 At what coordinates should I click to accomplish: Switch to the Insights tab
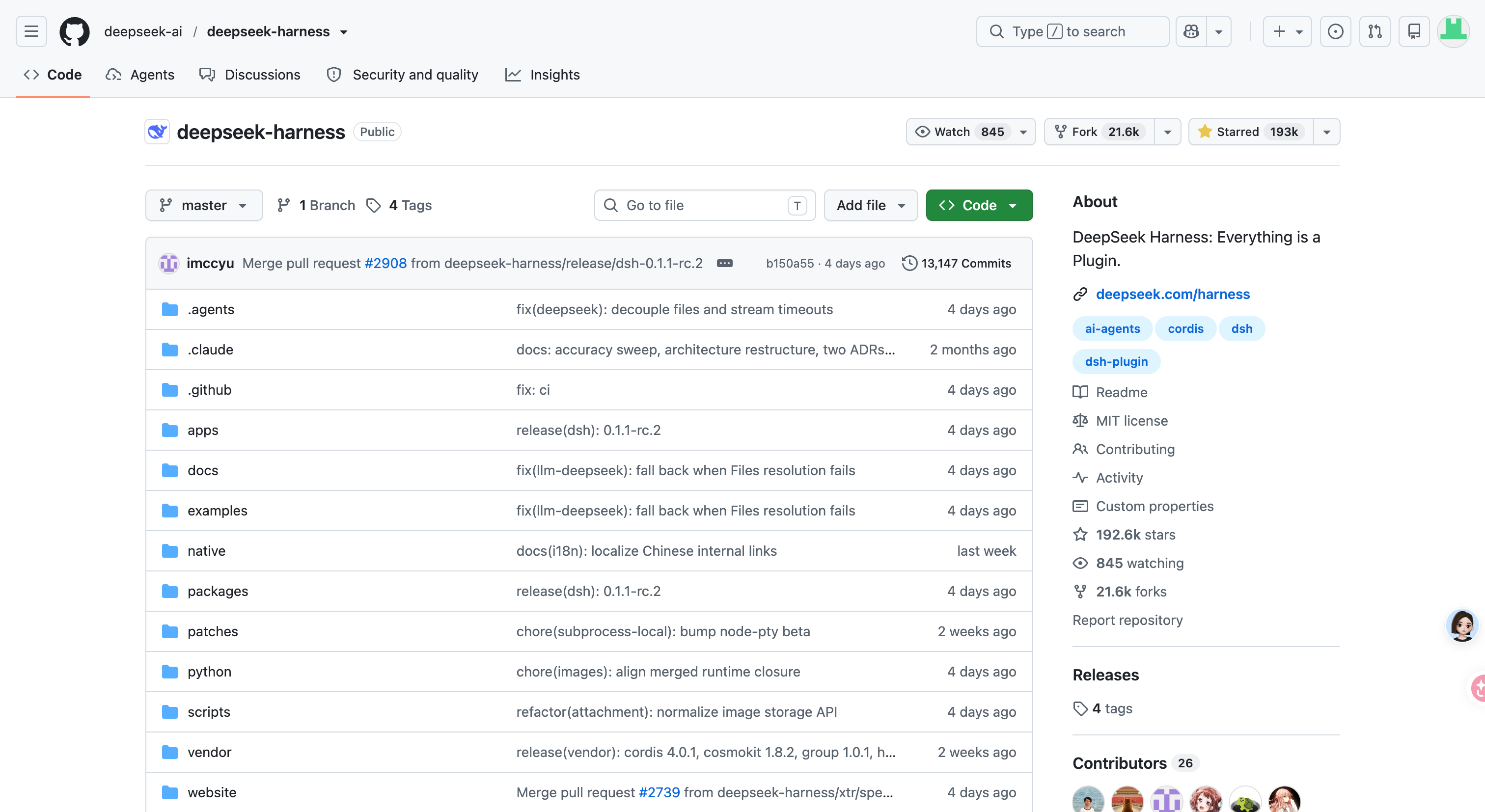pyautogui.click(x=542, y=74)
